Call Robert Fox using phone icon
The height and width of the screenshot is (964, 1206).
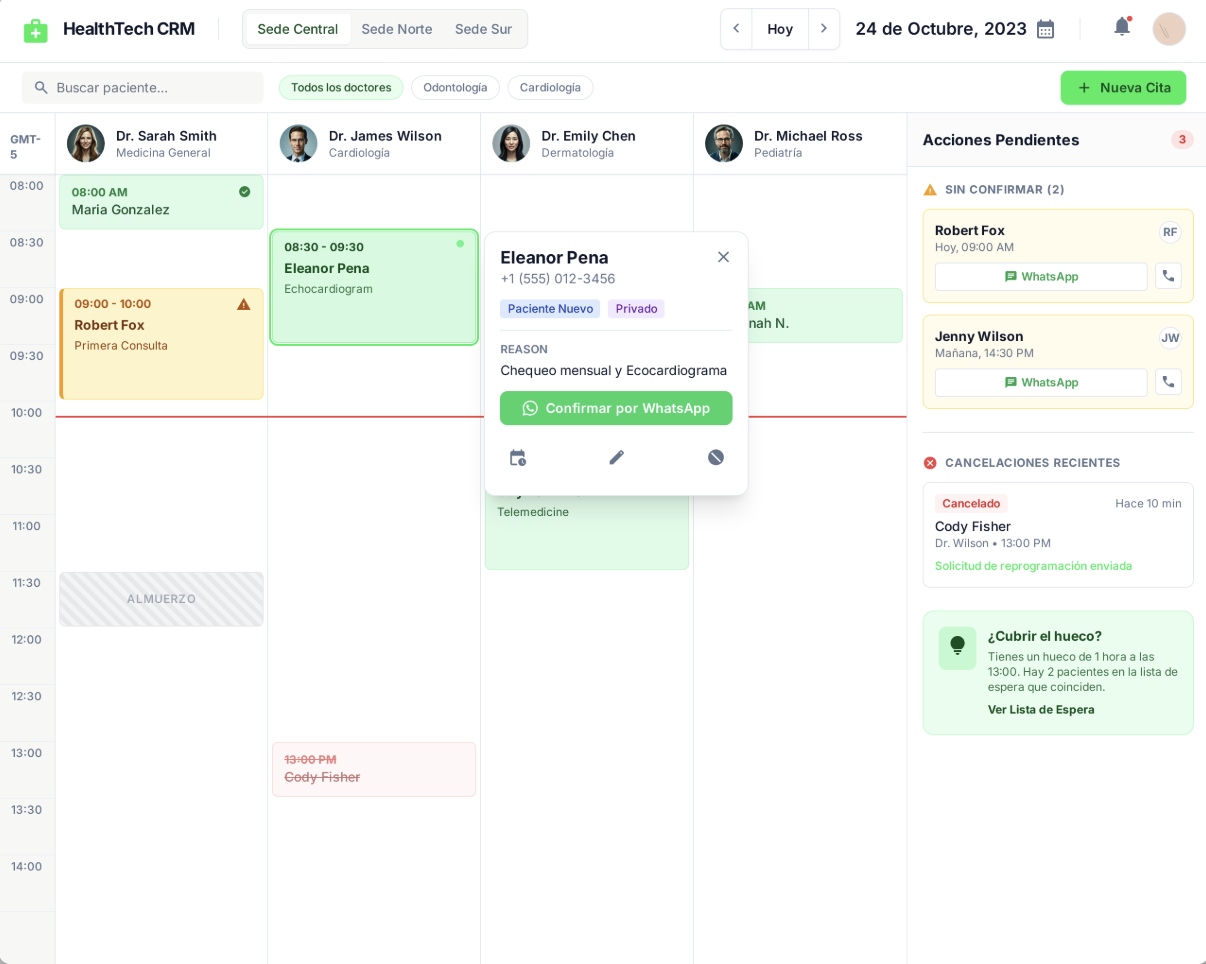(1168, 276)
